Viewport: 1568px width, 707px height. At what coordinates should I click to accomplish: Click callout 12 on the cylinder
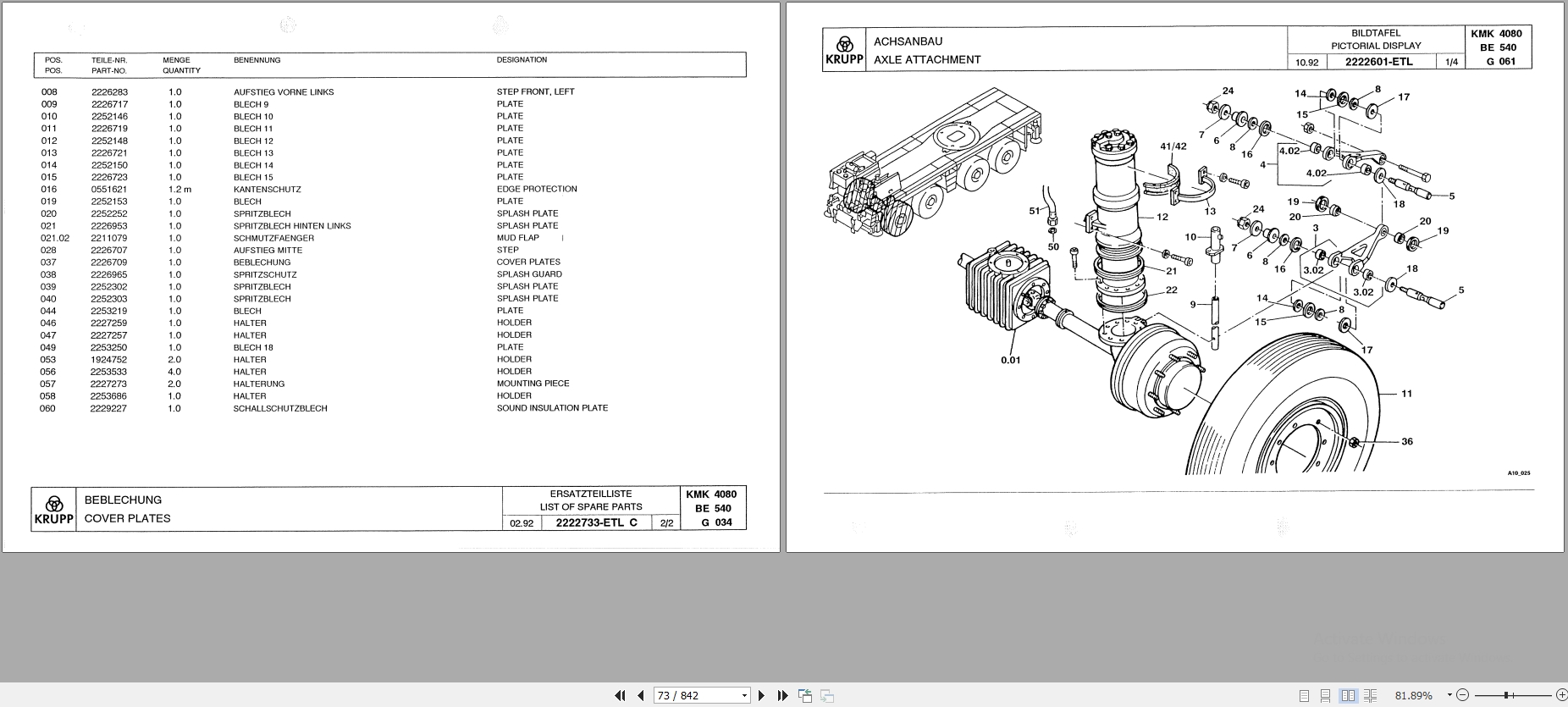coord(1162,218)
